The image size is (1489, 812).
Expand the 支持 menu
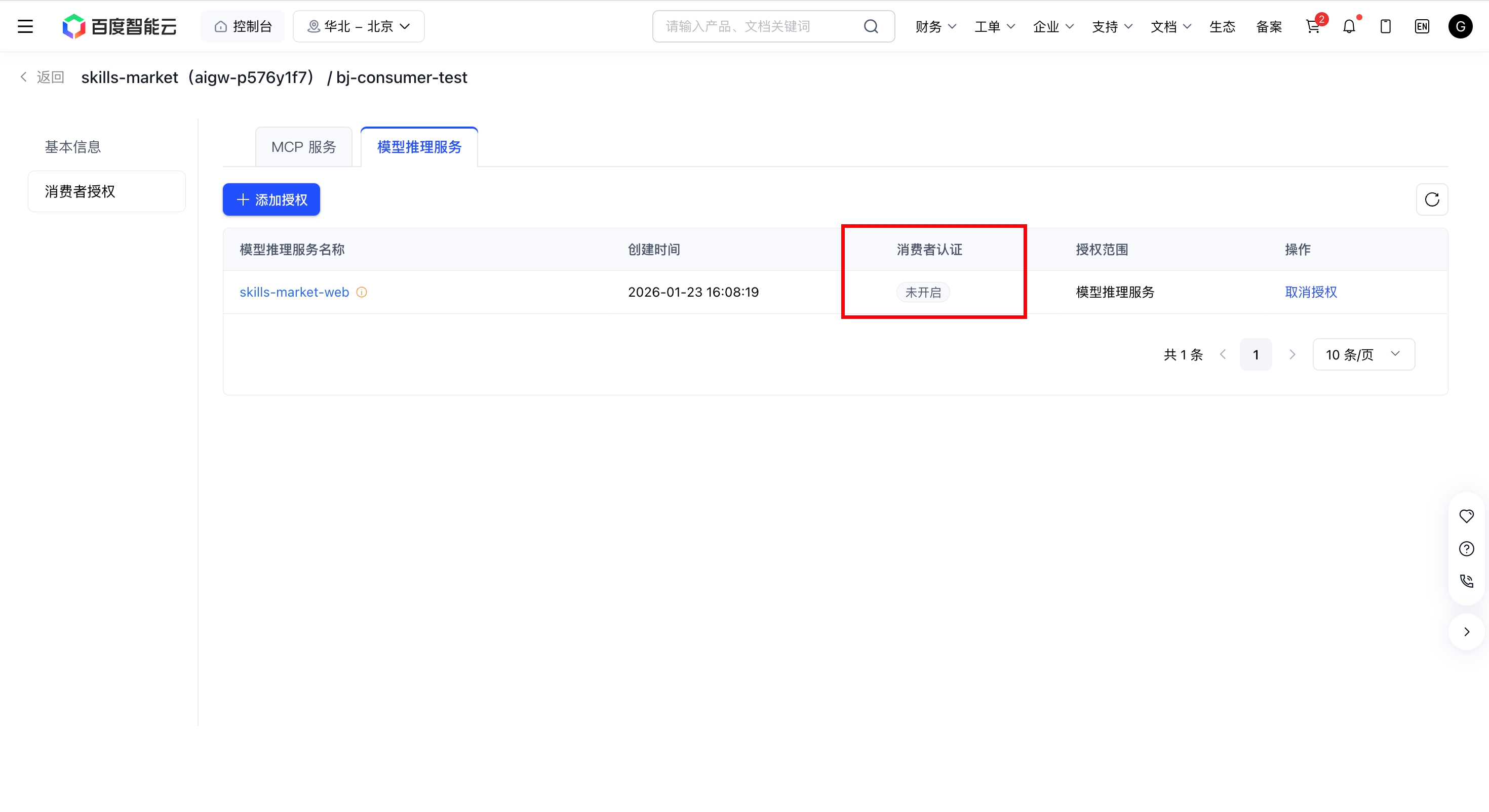tap(1112, 27)
